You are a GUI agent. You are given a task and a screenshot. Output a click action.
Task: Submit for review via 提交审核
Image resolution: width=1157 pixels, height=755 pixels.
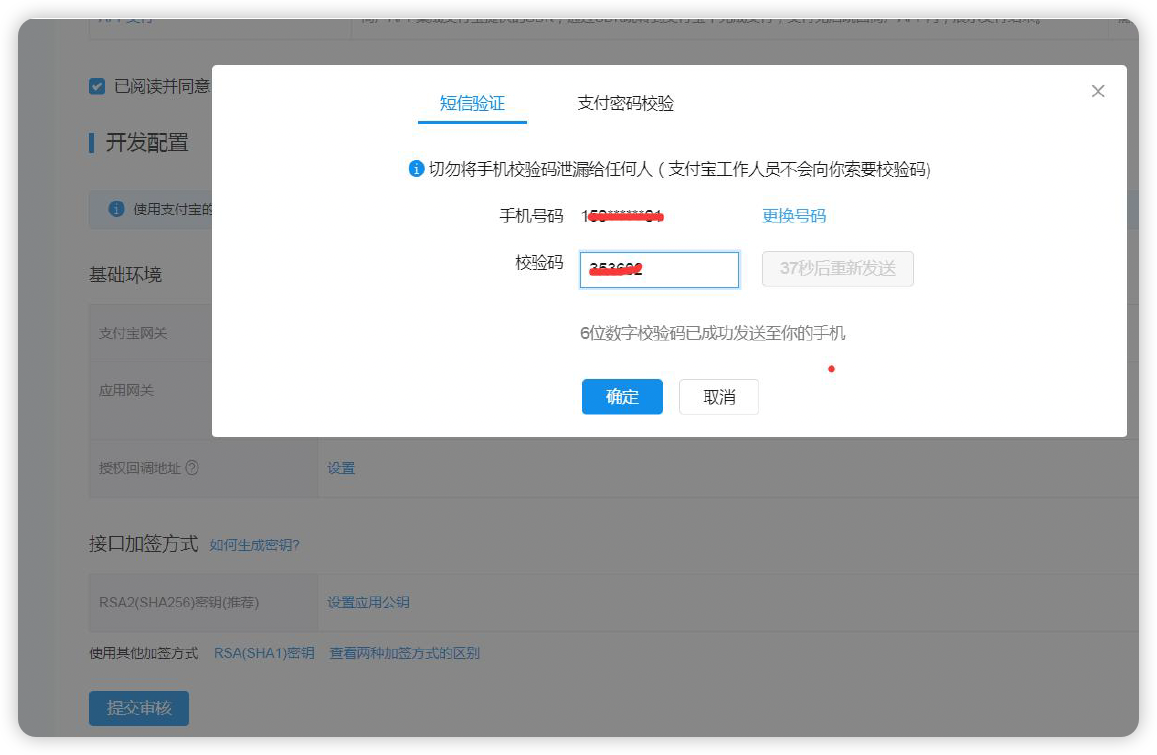pos(138,707)
